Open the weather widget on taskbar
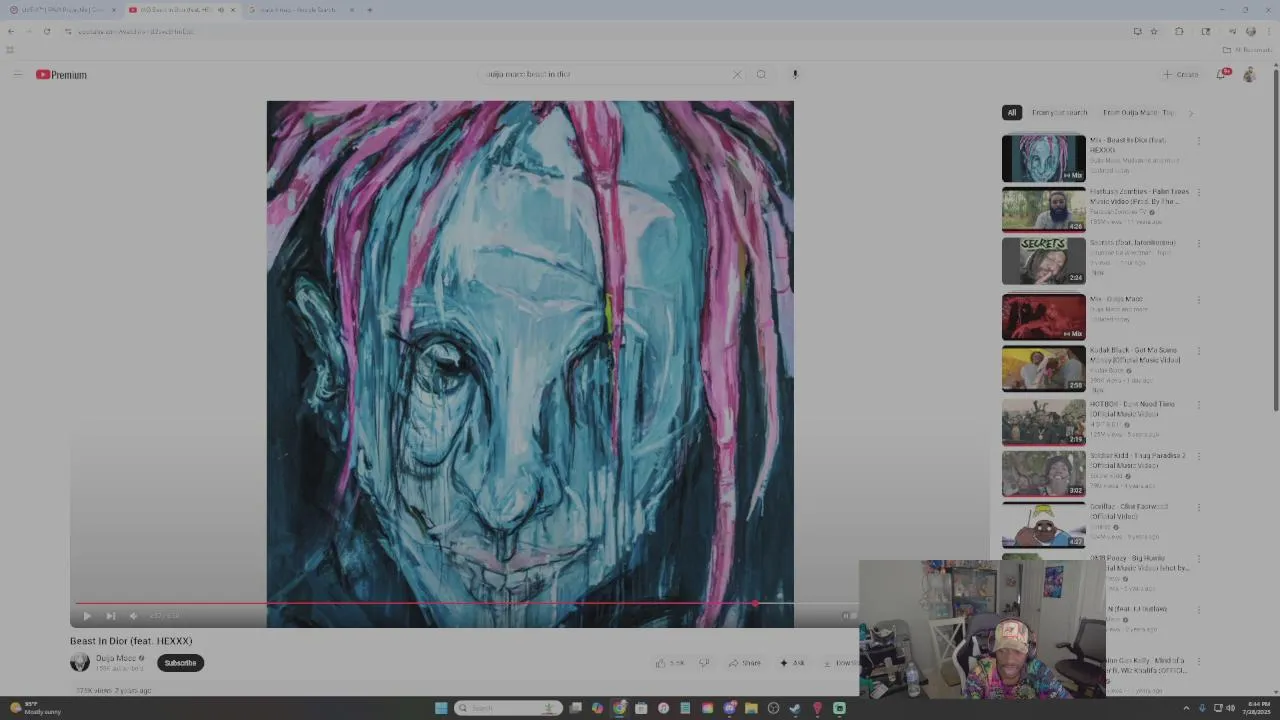The width and height of the screenshot is (1280, 720). click(36, 708)
